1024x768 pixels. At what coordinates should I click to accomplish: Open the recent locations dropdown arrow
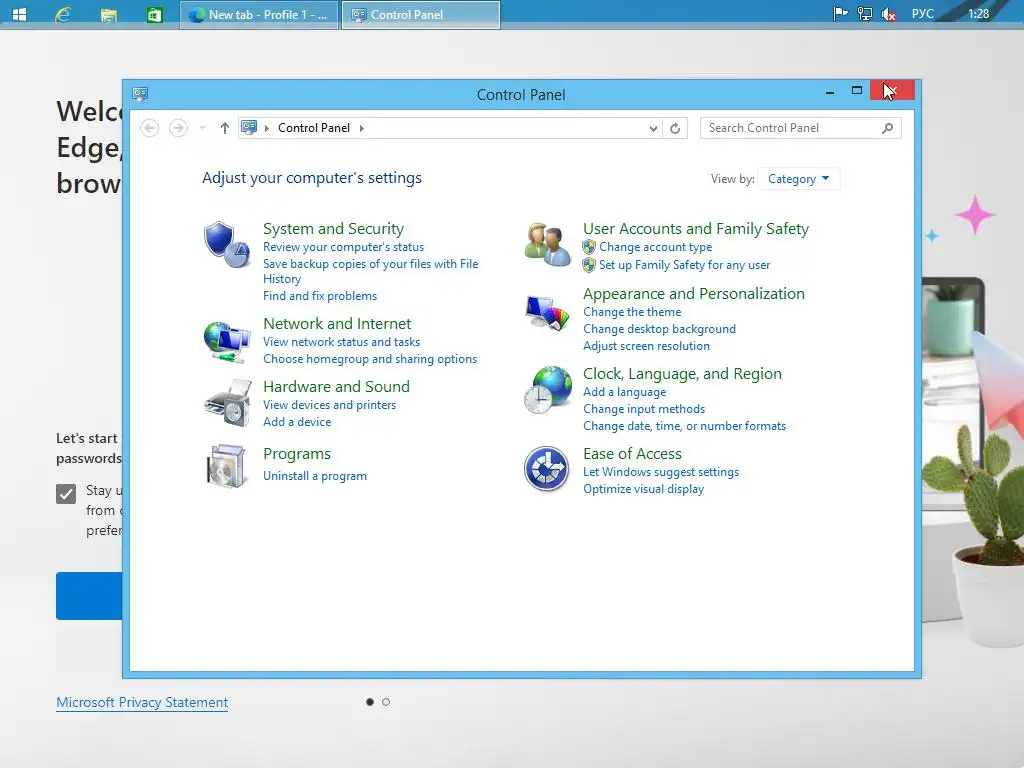(202, 128)
